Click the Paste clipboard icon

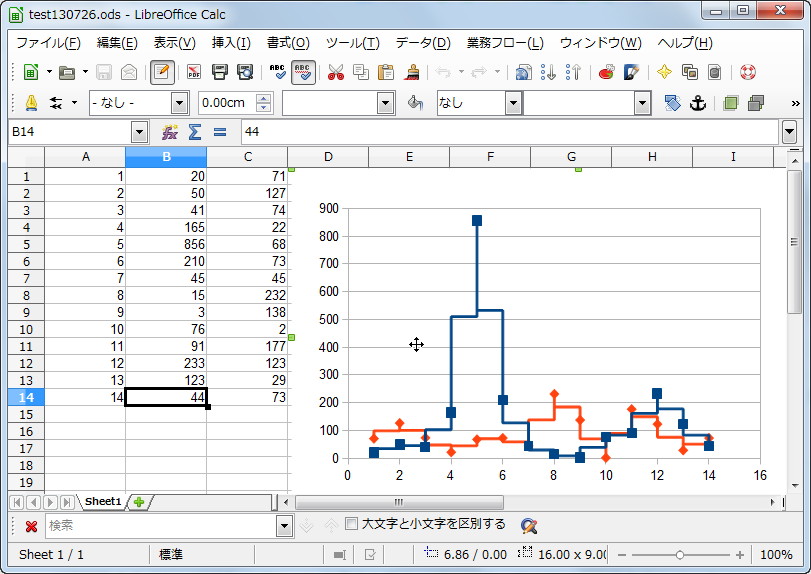(386, 72)
